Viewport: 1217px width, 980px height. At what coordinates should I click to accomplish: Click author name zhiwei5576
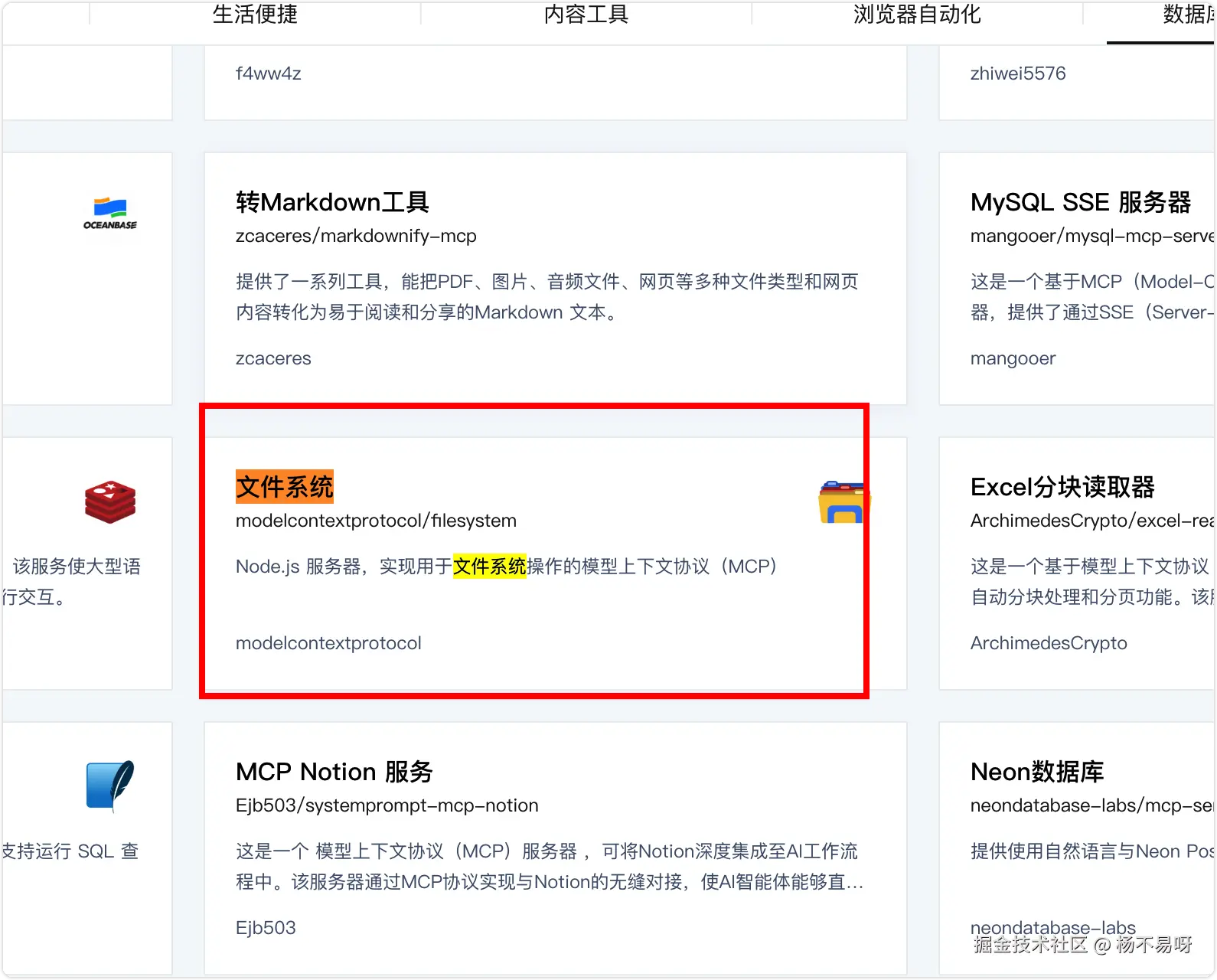pos(1018,73)
